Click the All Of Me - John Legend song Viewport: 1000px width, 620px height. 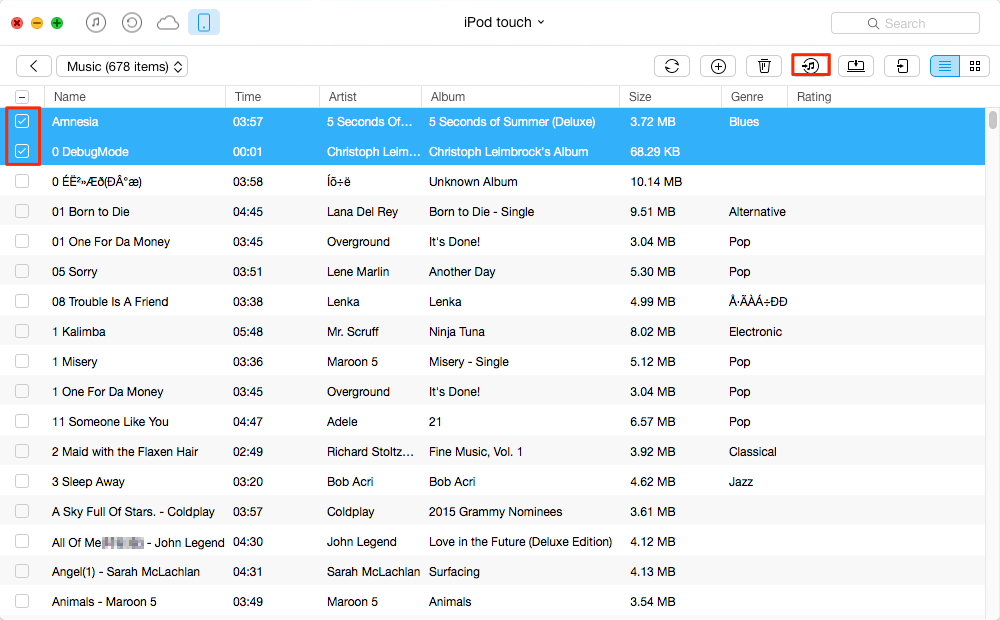click(138, 542)
